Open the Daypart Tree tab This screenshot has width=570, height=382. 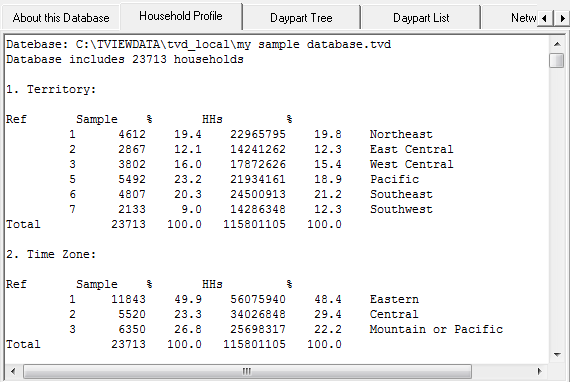click(301, 18)
